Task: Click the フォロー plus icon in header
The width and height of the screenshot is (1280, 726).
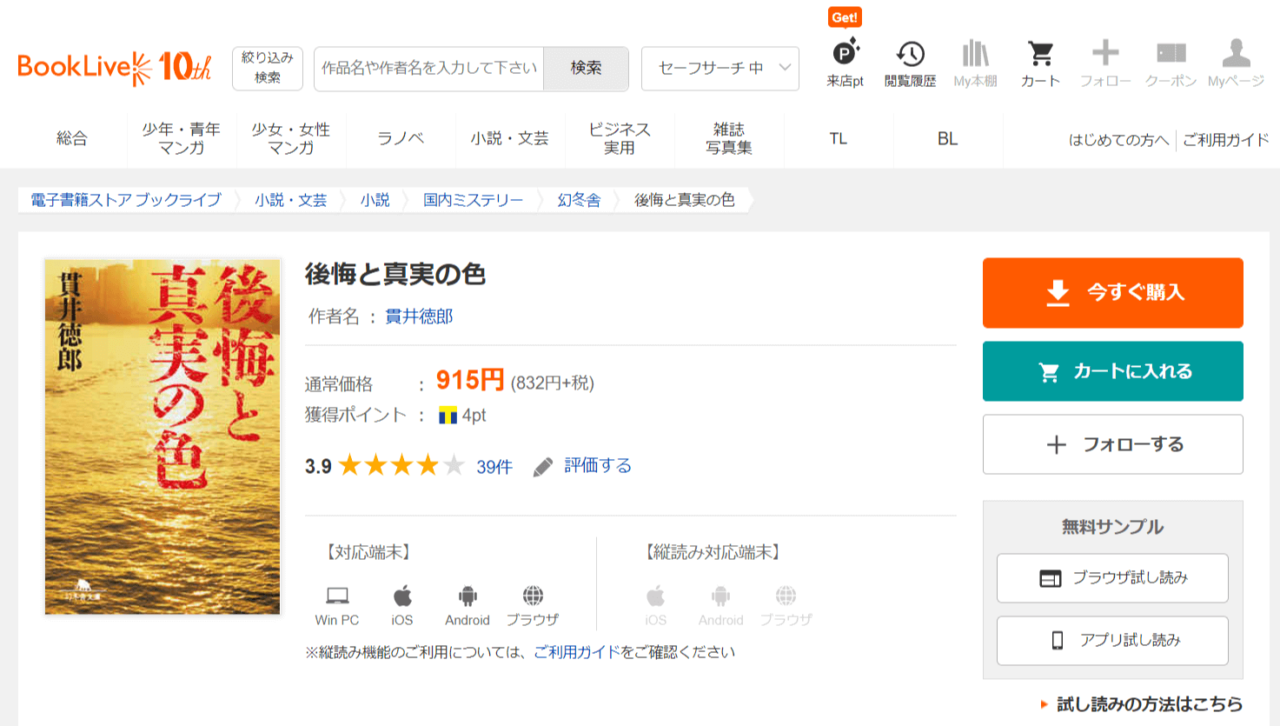Action: 1105,64
